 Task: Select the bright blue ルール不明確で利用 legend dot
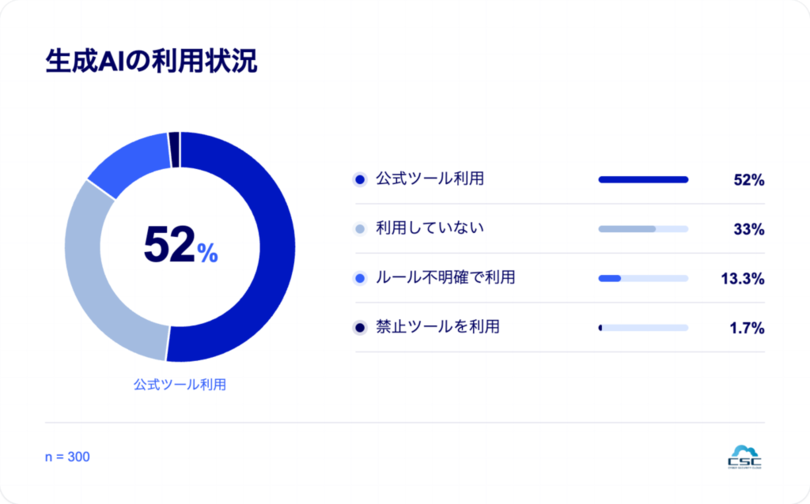[x=360, y=279]
